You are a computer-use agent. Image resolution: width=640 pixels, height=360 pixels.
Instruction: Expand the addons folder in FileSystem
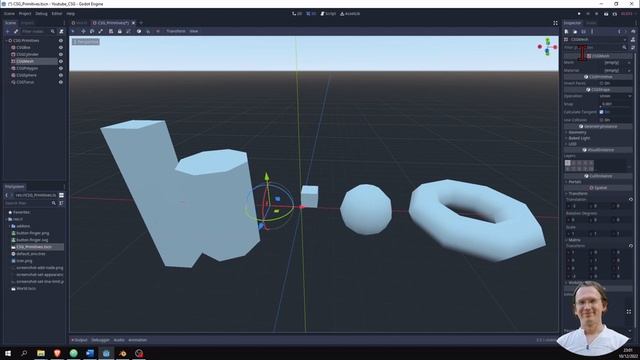(x=10, y=226)
